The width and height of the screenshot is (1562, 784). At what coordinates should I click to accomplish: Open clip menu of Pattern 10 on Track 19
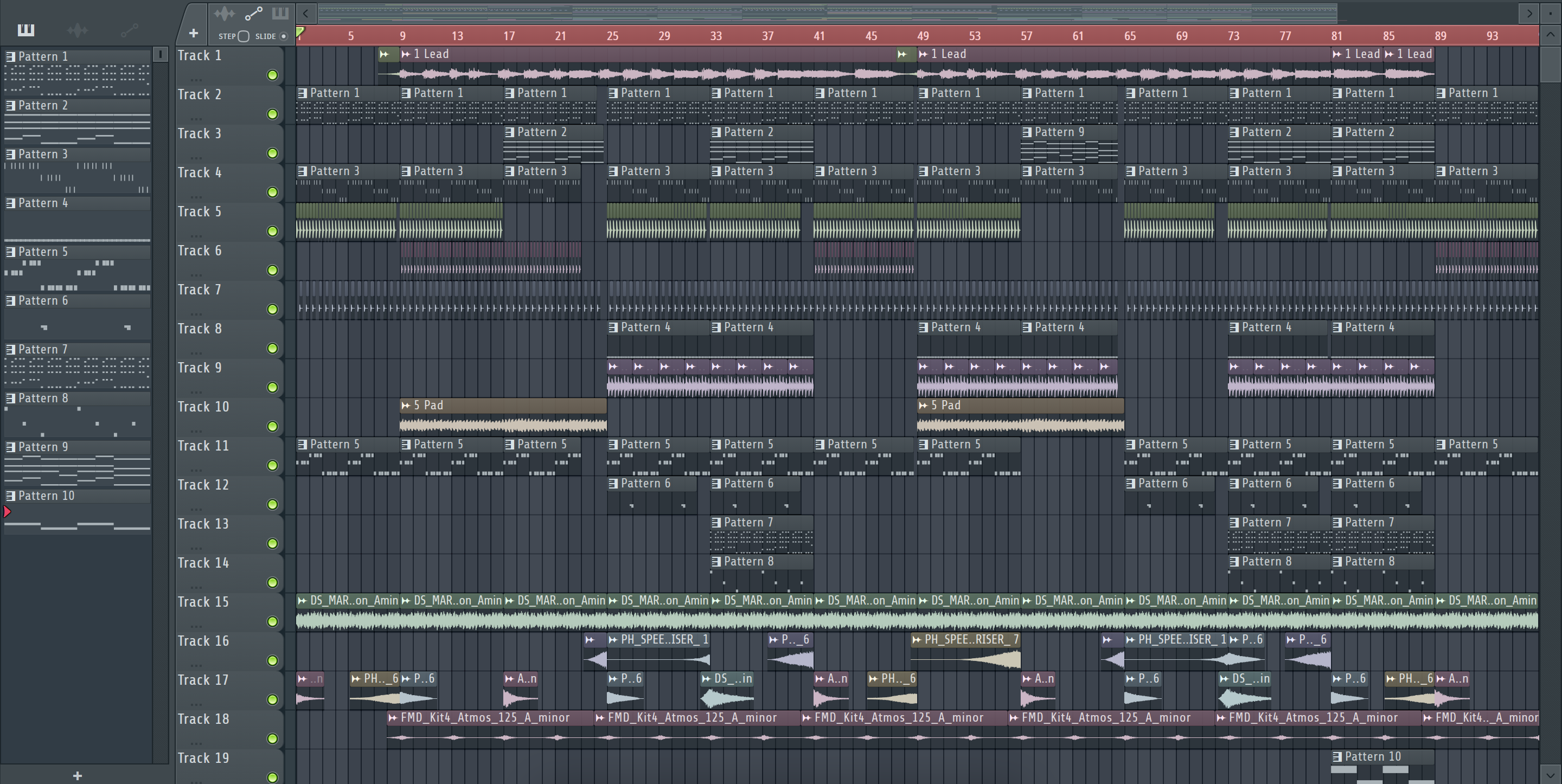1337,757
